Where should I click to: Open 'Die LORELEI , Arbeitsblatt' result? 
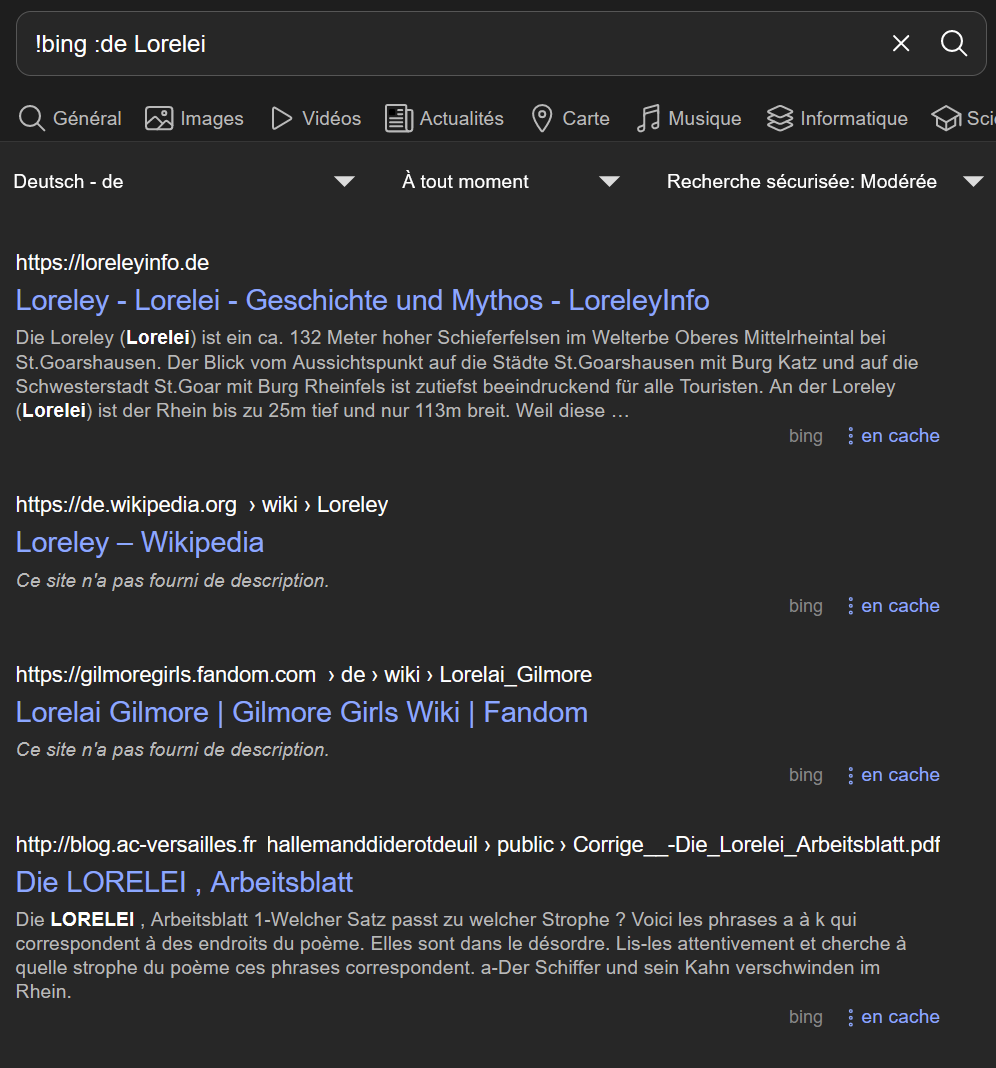184,882
